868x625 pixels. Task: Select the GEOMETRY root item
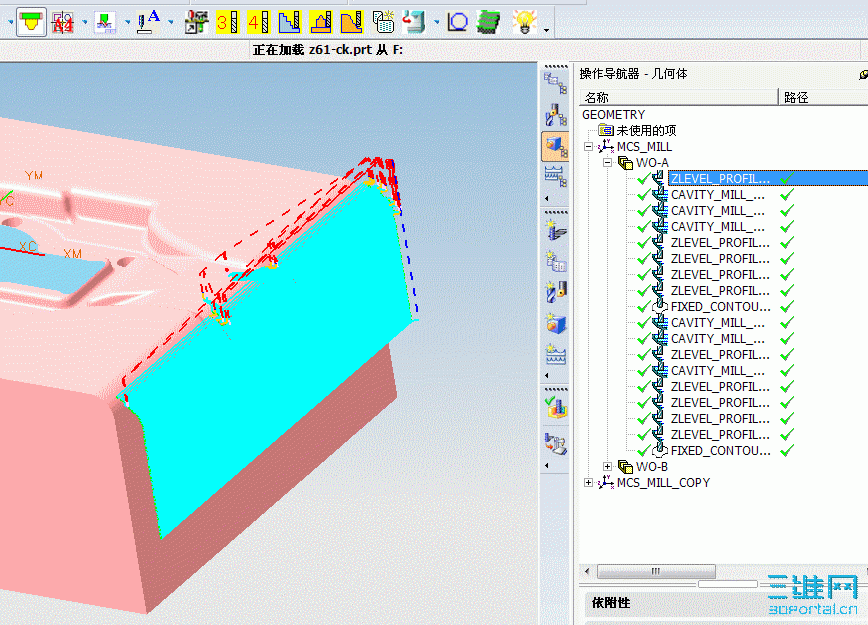coord(613,115)
